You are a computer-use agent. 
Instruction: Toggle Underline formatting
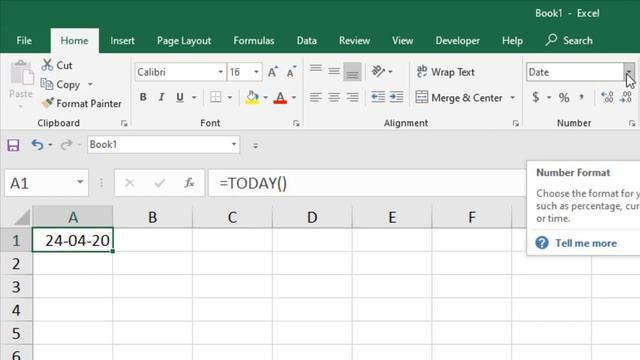pyautogui.click(x=180, y=97)
